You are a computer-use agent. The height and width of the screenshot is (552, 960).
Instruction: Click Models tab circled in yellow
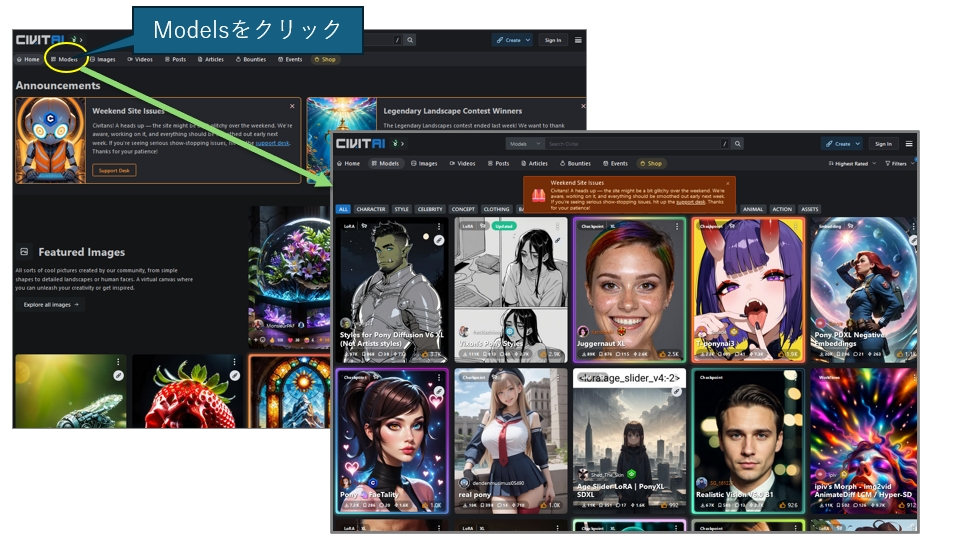click(64, 60)
